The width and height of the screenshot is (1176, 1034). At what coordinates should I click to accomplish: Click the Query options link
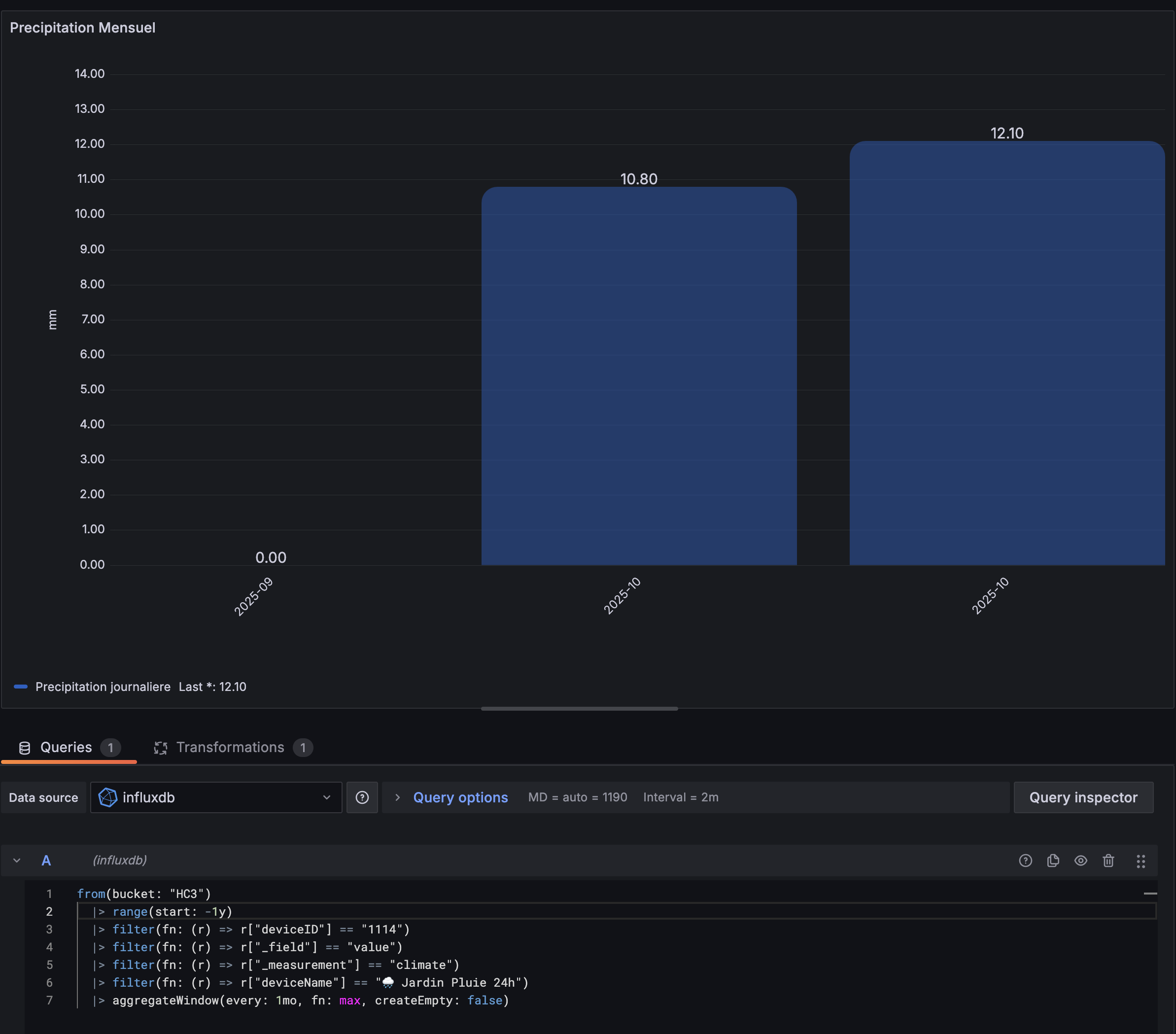[x=460, y=797]
